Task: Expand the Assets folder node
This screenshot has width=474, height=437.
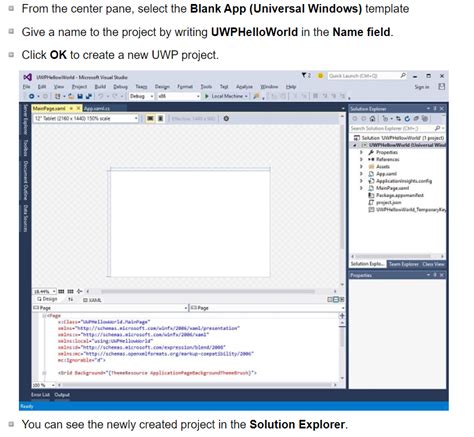Action: click(x=361, y=167)
